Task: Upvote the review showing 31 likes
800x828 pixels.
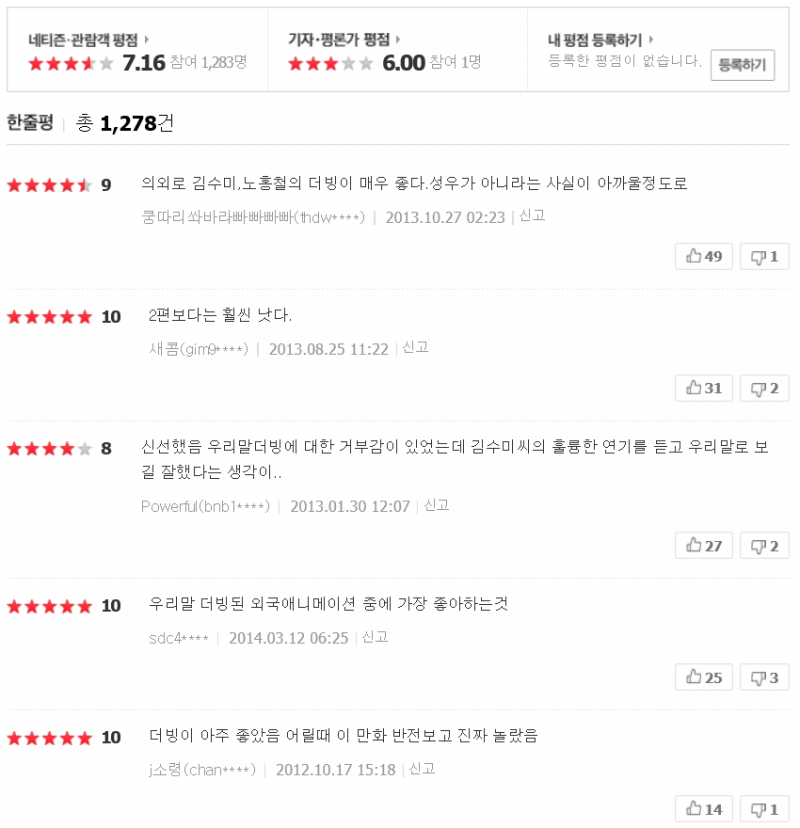Action: [x=704, y=388]
